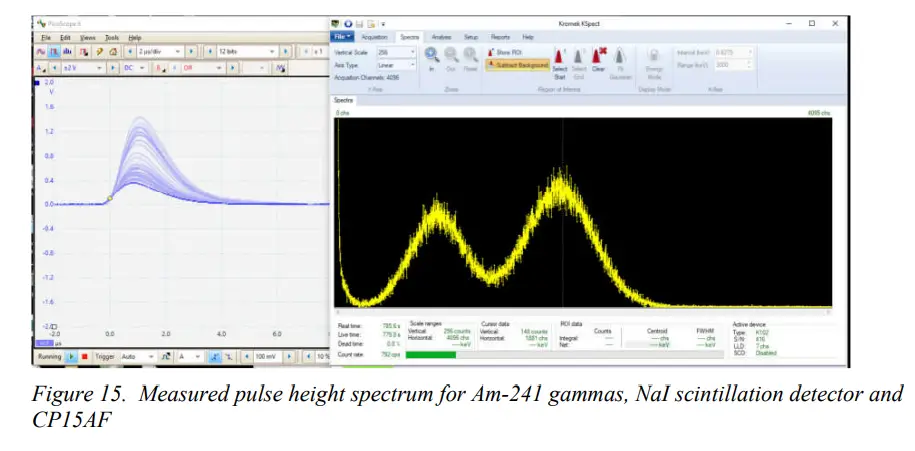The image size is (915, 451).
Task: Open the Analysis ribbon tab
Action: [x=442, y=37]
